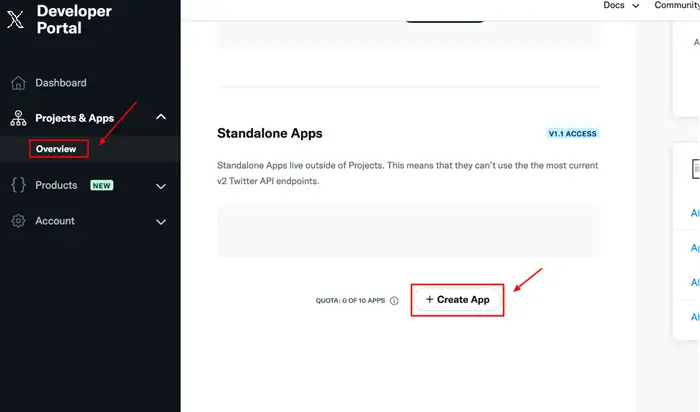700x412 pixels.
Task: Select the Products label in sidebar
Action: point(56,185)
